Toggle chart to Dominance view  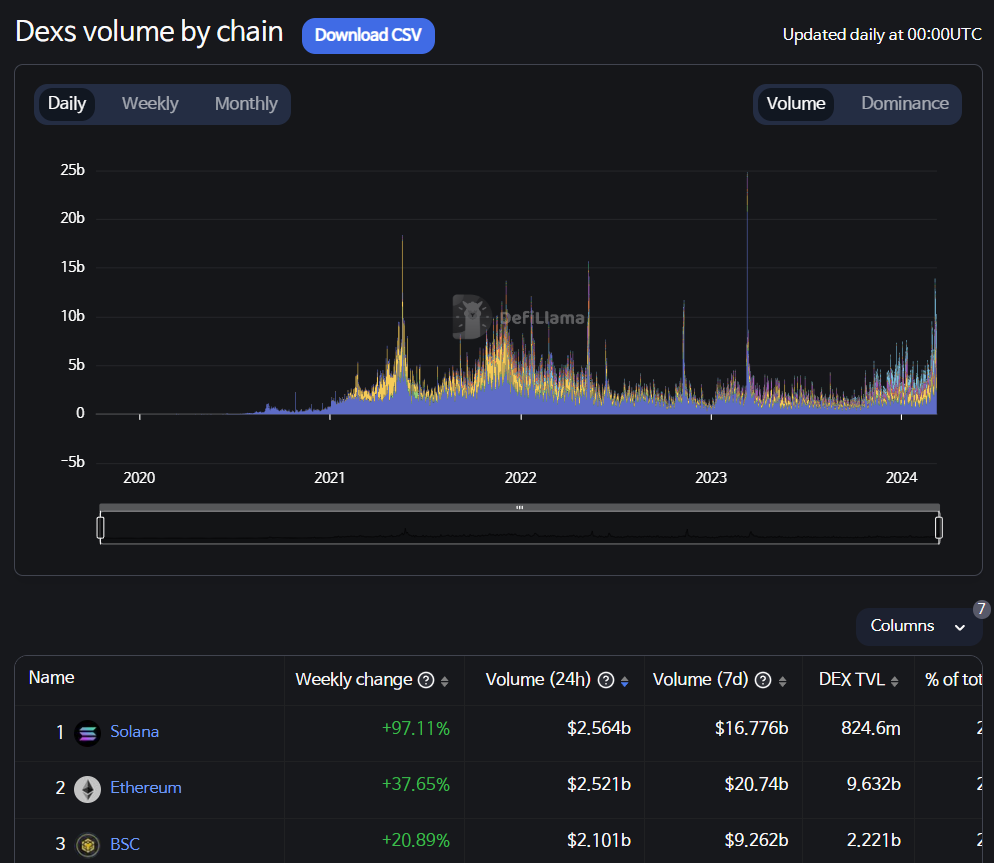pos(904,104)
